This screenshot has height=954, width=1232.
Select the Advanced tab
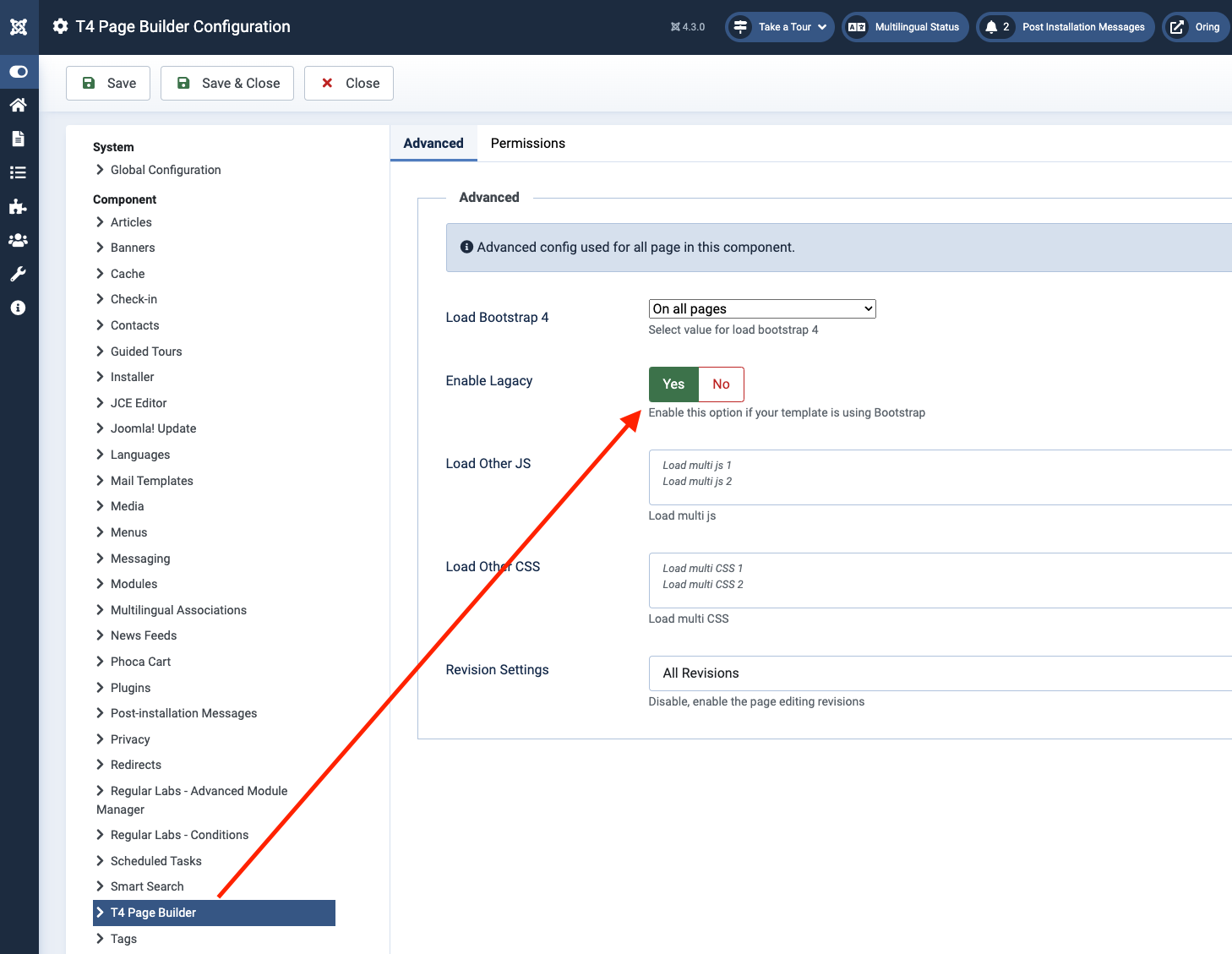(x=433, y=144)
